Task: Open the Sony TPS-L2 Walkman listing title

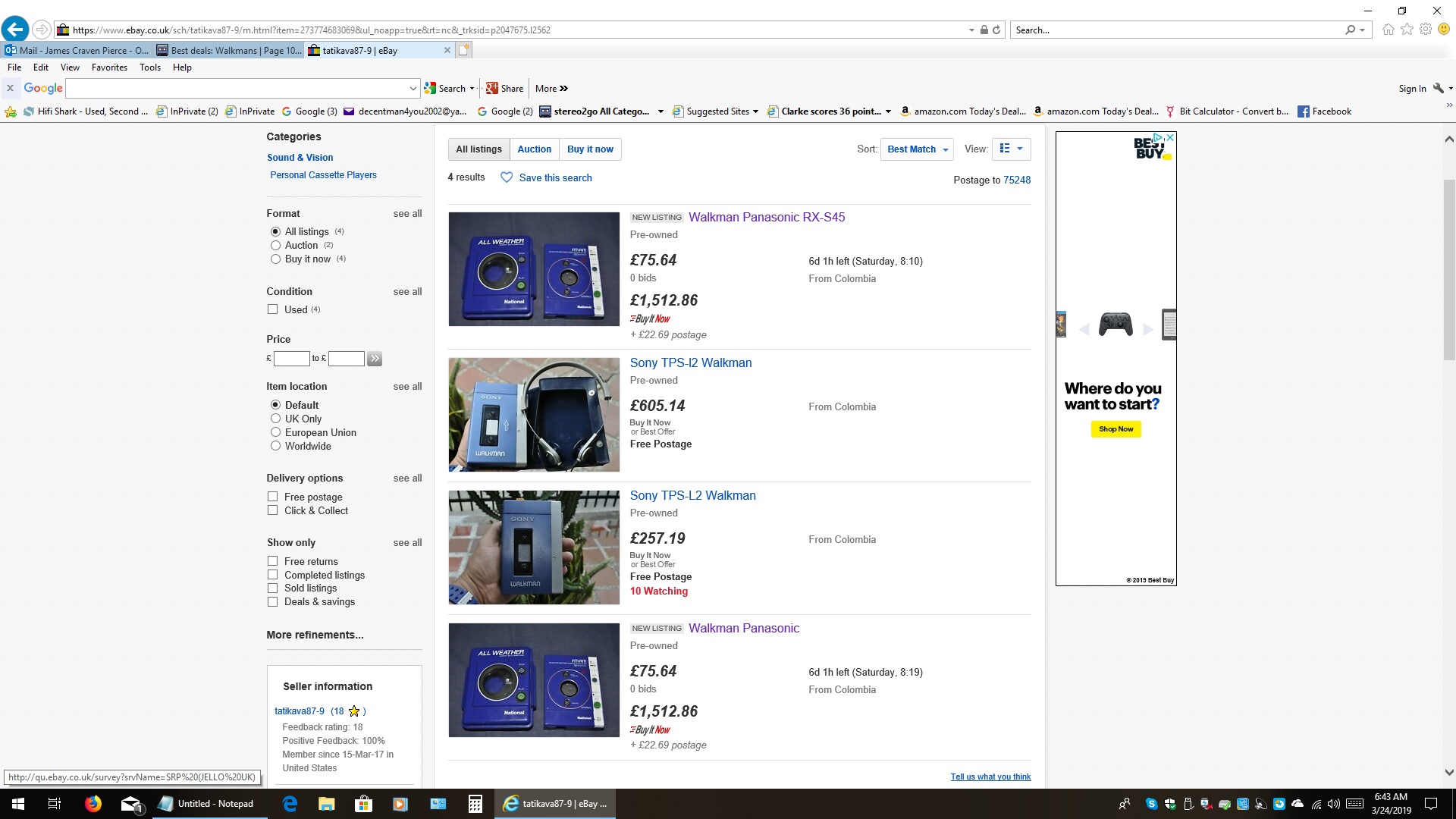Action: tap(693, 495)
